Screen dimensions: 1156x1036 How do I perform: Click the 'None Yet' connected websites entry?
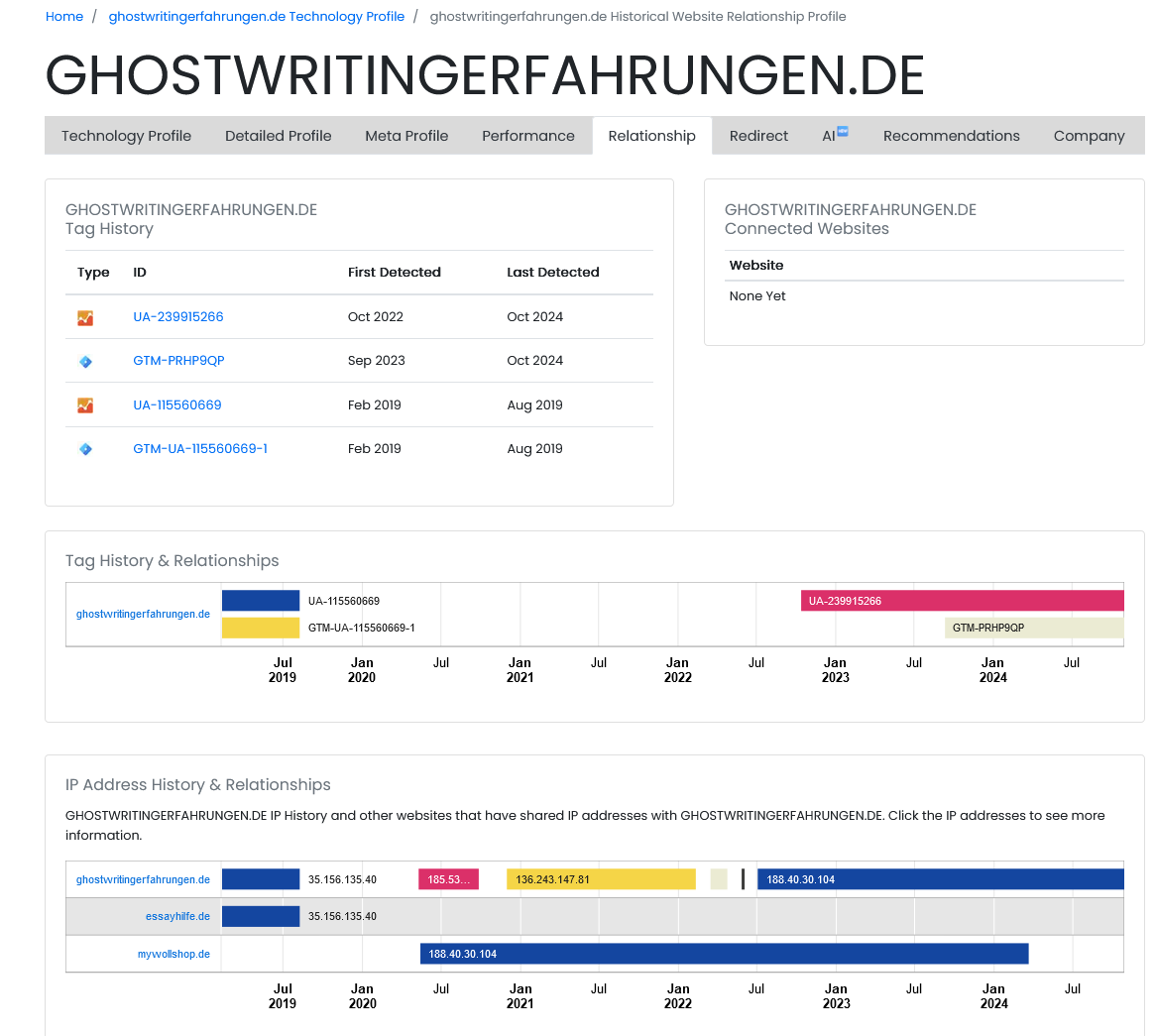[757, 295]
